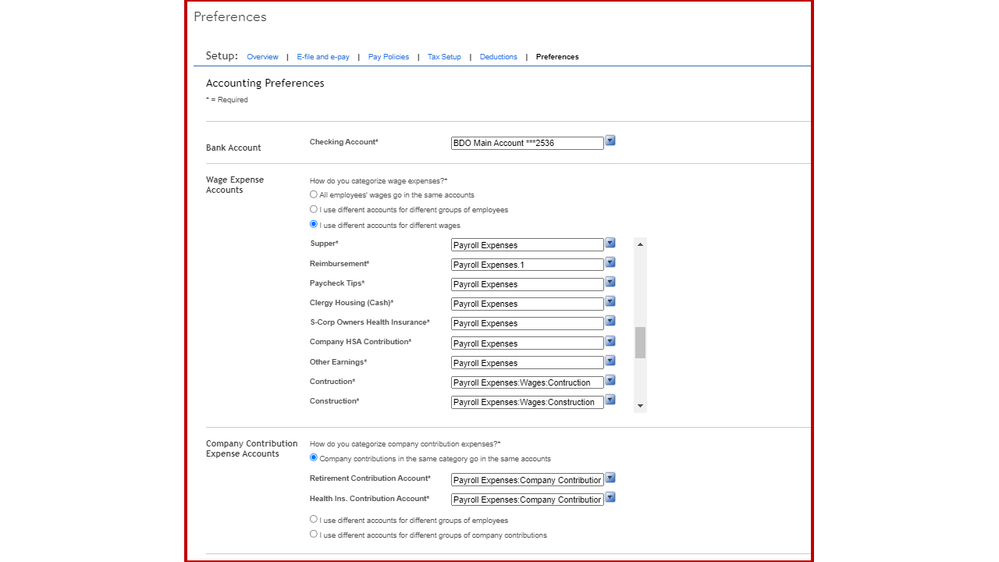The width and height of the screenshot is (999, 562).
Task: Click the wage accounts list scrollbar thumb
Action: 640,343
